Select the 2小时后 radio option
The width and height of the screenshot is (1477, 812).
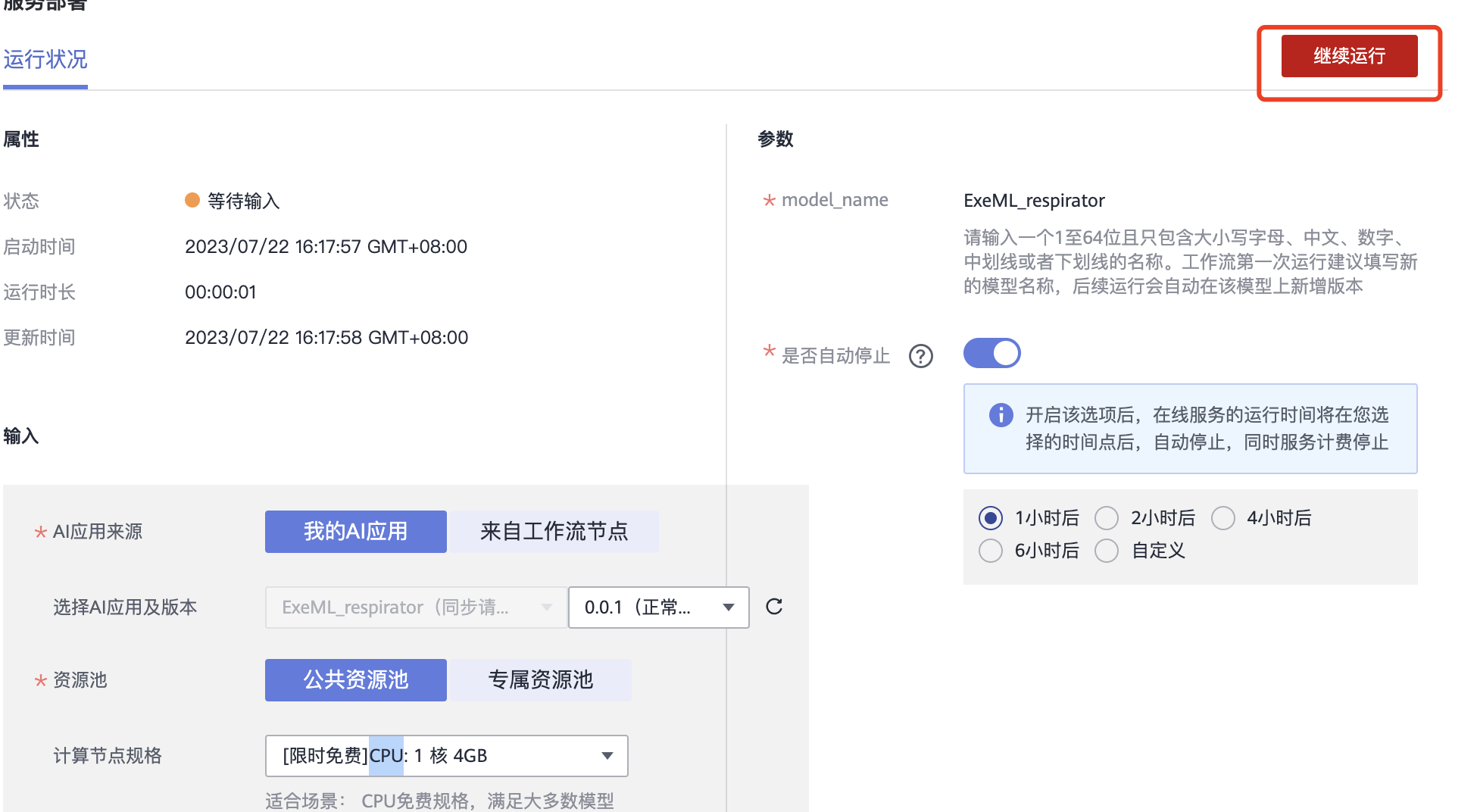tap(1107, 518)
